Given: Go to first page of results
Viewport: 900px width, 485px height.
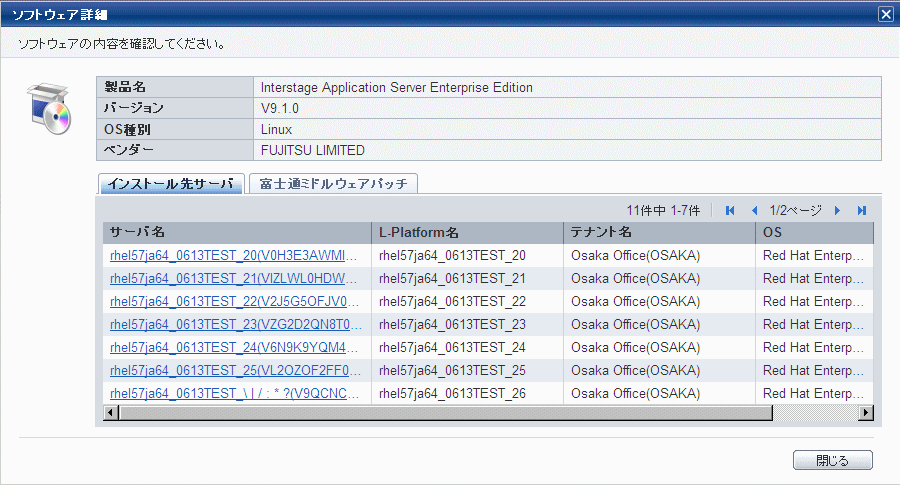Looking at the screenshot, I should (730, 211).
